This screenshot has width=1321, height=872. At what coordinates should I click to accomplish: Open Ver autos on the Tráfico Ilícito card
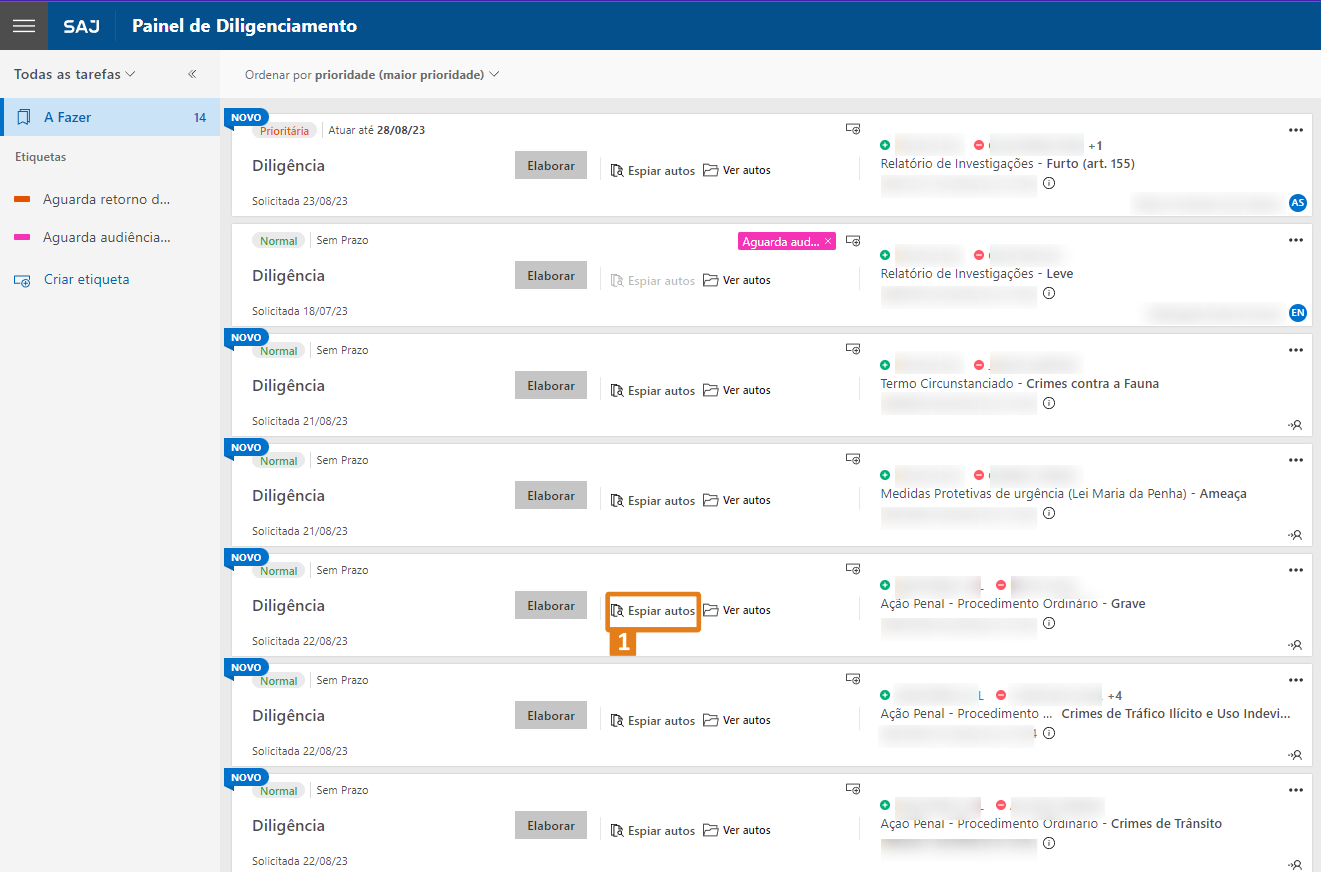tap(737, 720)
